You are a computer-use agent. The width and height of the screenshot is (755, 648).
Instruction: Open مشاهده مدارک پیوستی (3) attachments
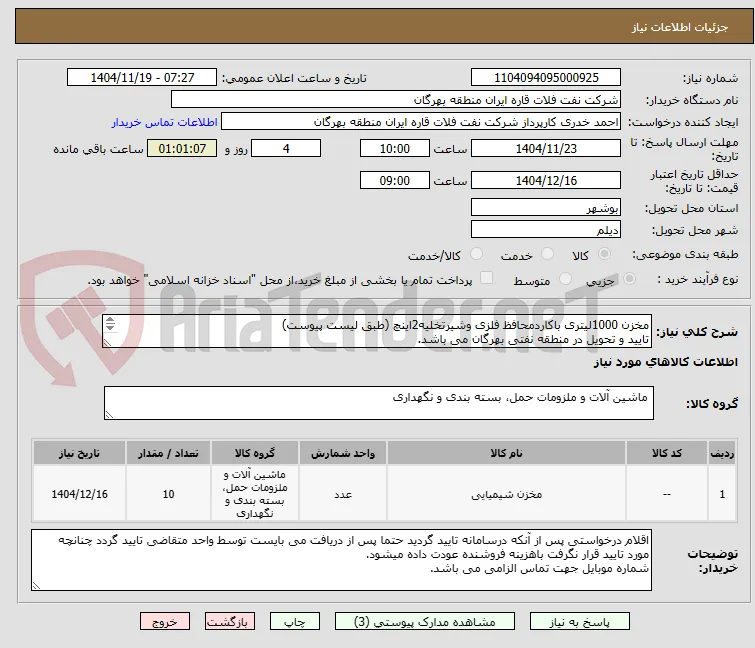coord(425,622)
